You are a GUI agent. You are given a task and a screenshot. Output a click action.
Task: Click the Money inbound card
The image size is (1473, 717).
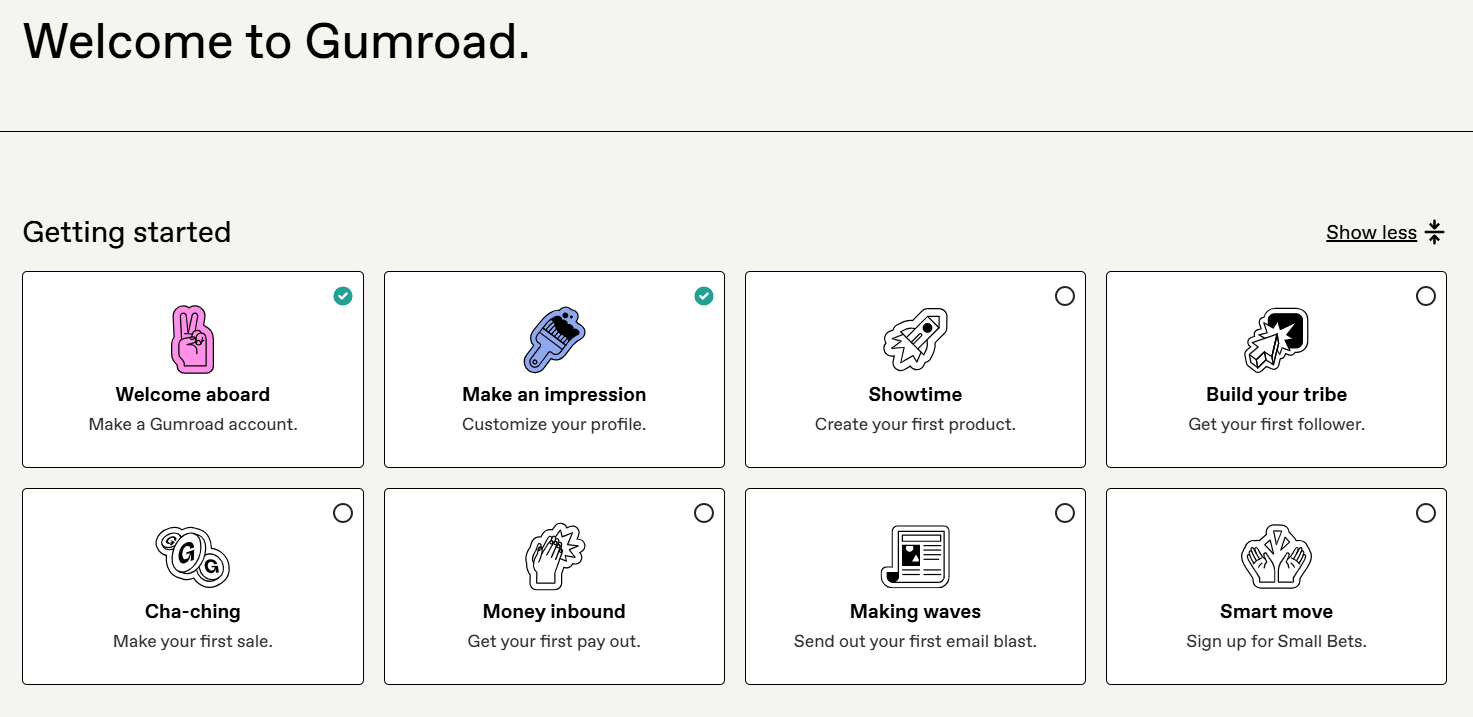553,586
